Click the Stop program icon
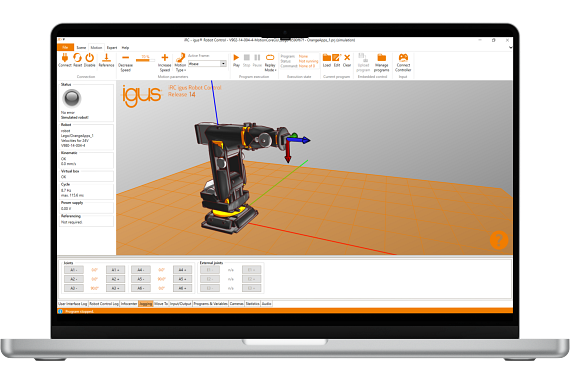 (246, 57)
